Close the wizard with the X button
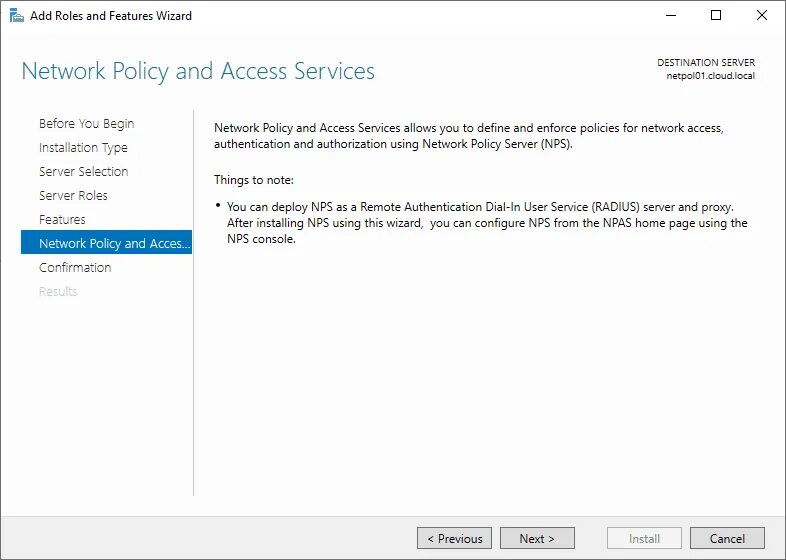 coord(761,16)
